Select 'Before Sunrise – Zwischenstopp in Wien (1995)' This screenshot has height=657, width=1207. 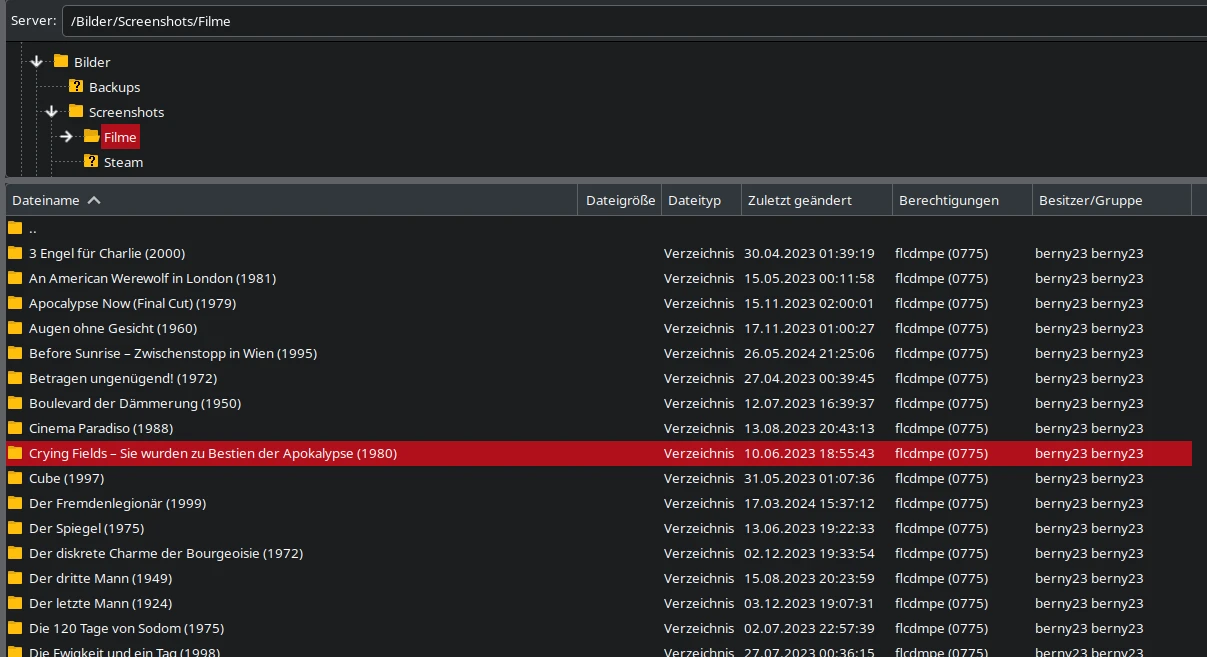pyautogui.click(x=173, y=353)
